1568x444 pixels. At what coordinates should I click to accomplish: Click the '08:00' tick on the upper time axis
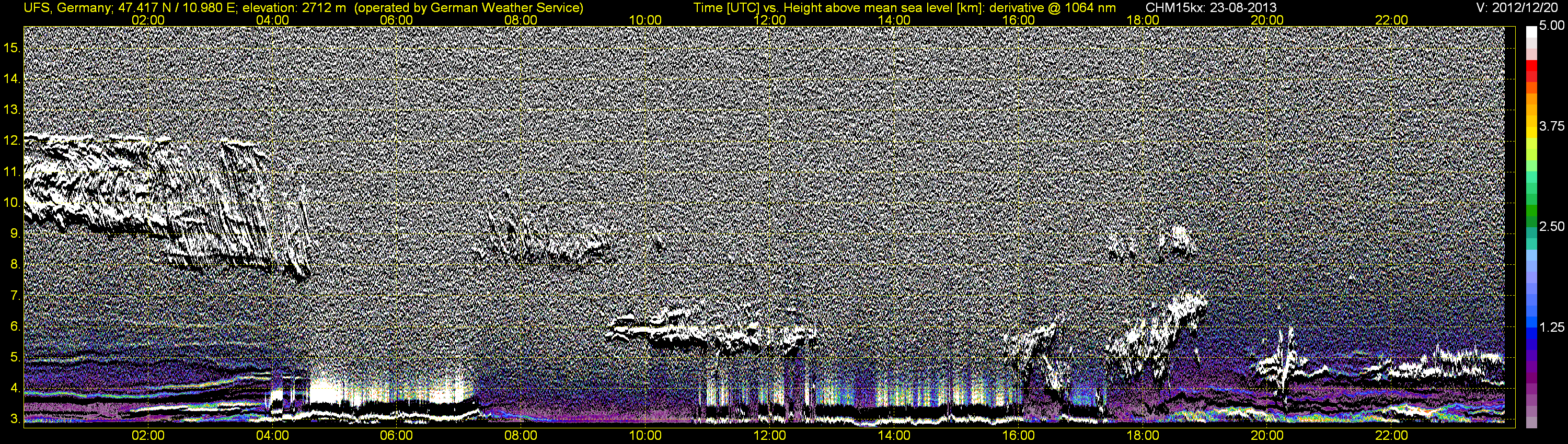point(521,20)
